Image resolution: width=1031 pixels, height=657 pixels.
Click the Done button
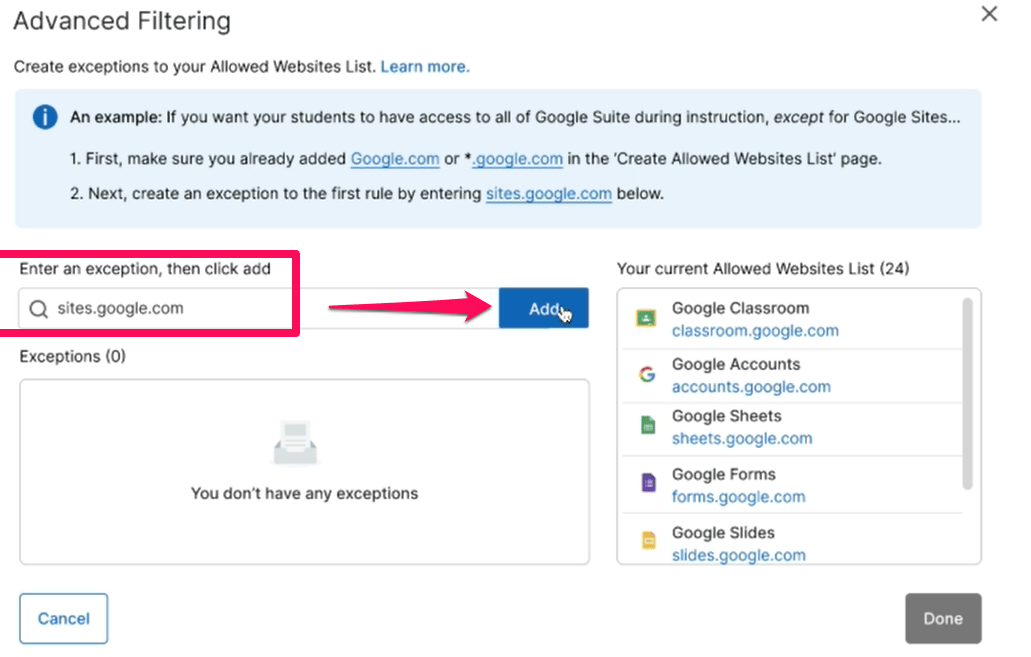click(x=943, y=618)
